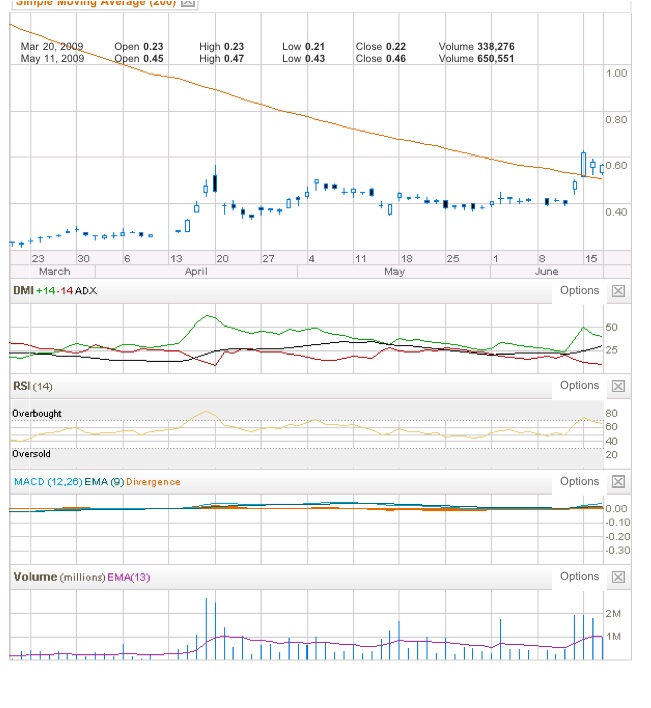Click the Simple Moving Average (200) label

coord(95,3)
